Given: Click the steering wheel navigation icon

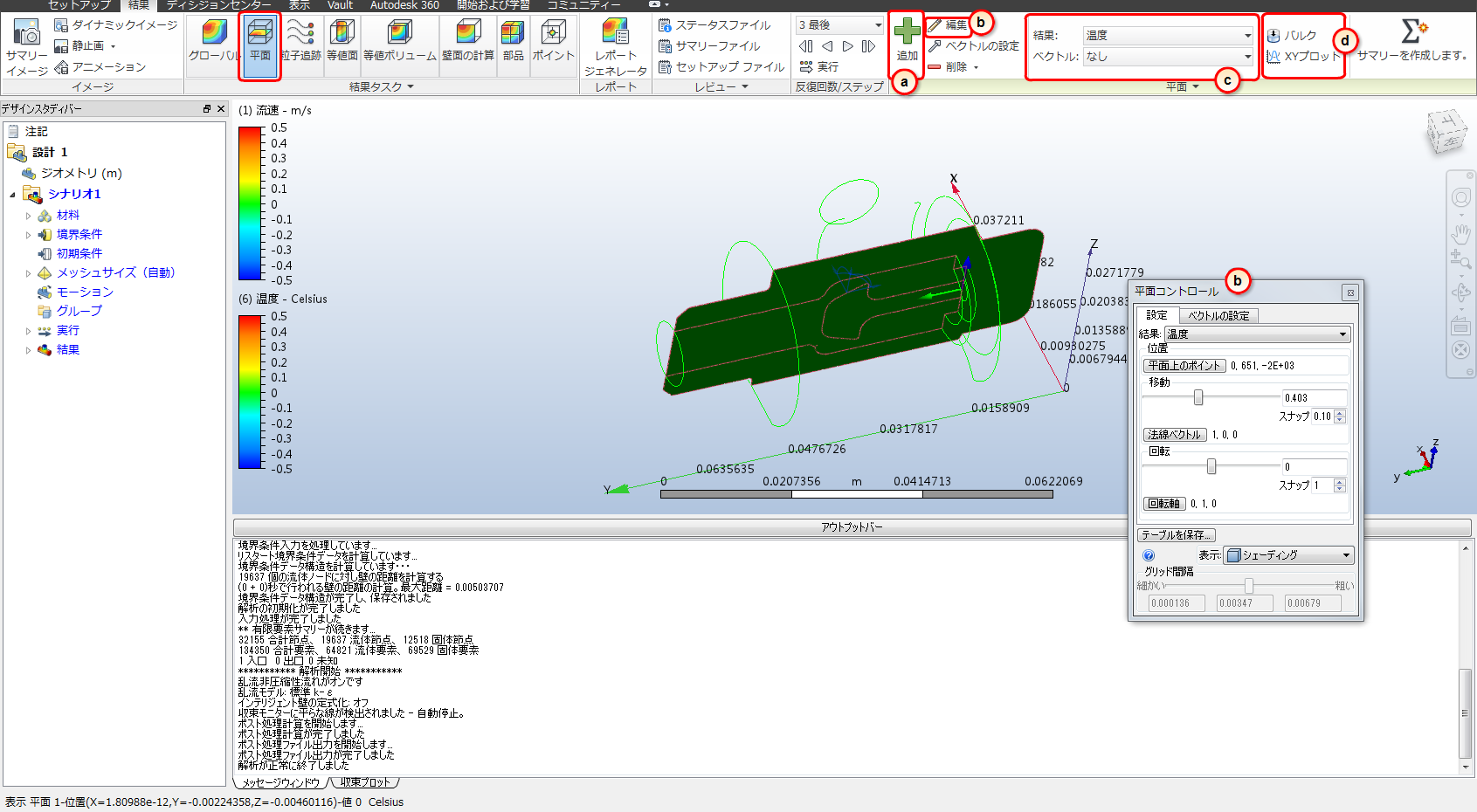Looking at the screenshot, I should click(x=1461, y=198).
